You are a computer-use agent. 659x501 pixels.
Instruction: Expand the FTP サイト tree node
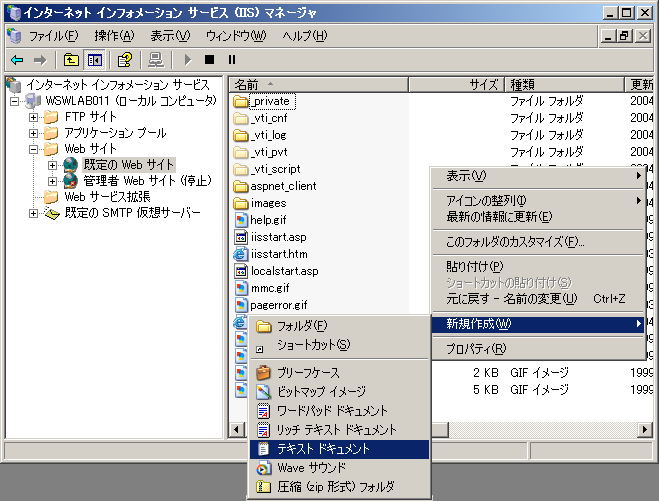34,117
